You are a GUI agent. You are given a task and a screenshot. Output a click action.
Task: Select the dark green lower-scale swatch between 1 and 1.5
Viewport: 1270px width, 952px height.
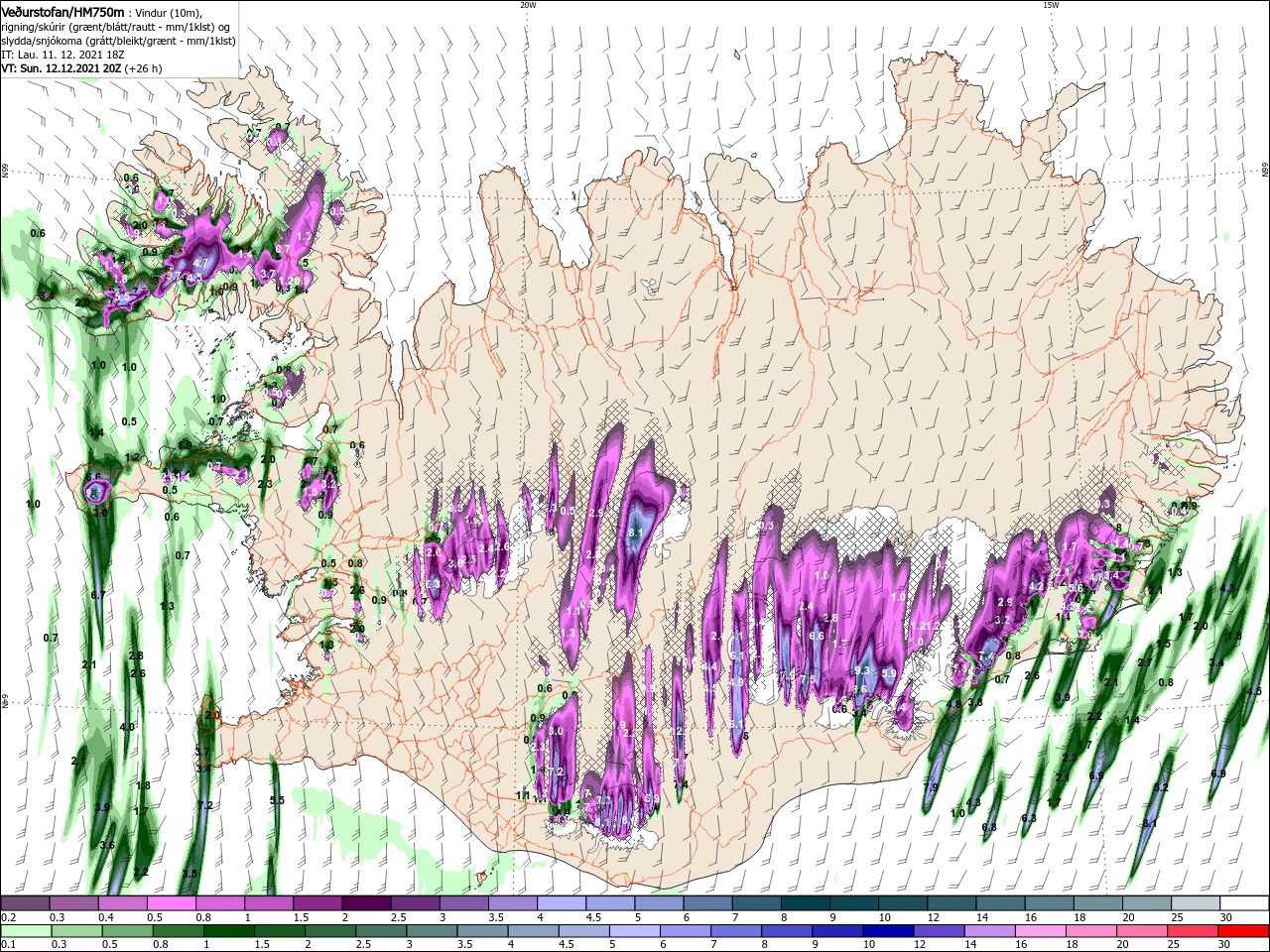point(230,931)
